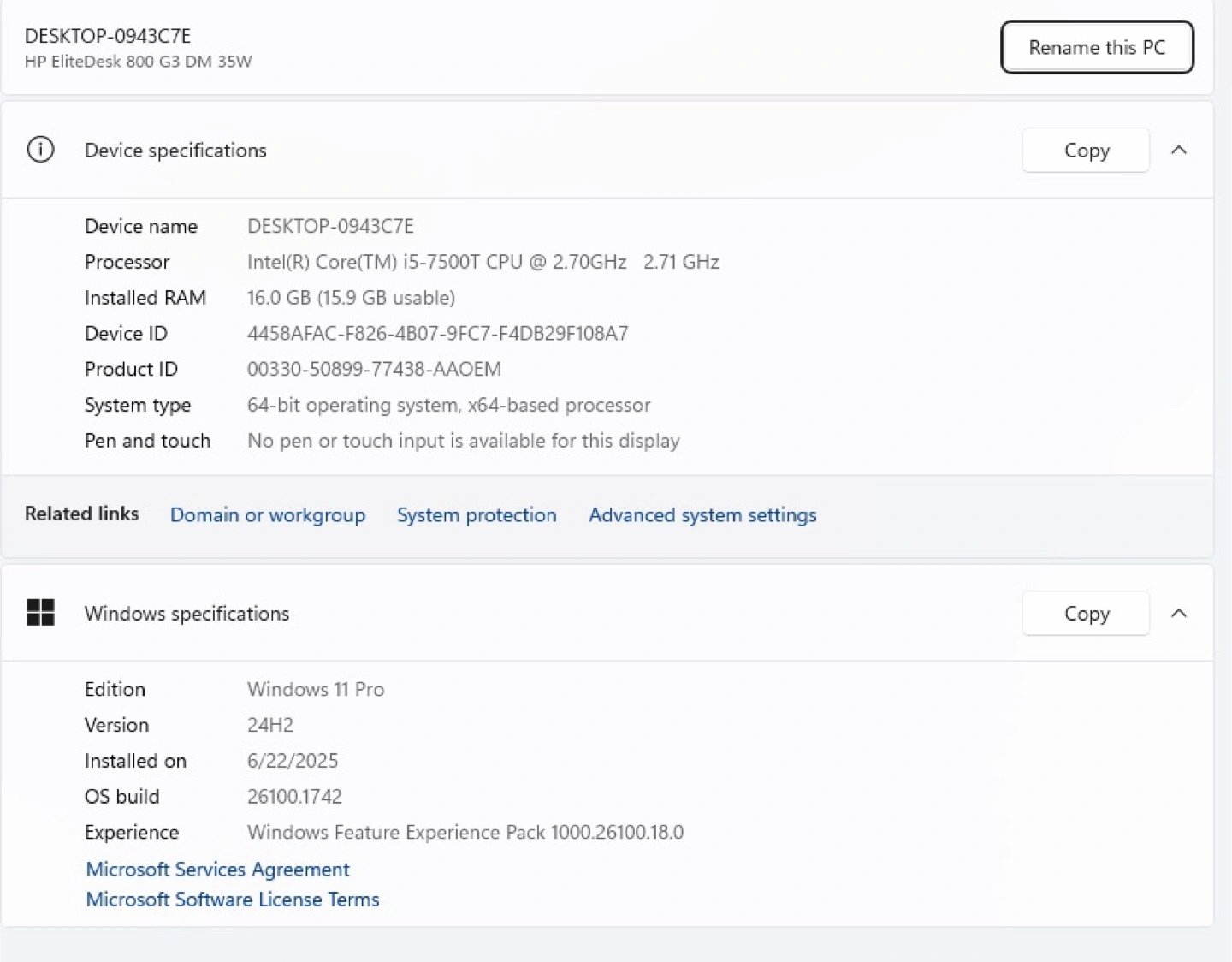The image size is (1232, 962).
Task: Open the System protection link
Action: coord(477,515)
